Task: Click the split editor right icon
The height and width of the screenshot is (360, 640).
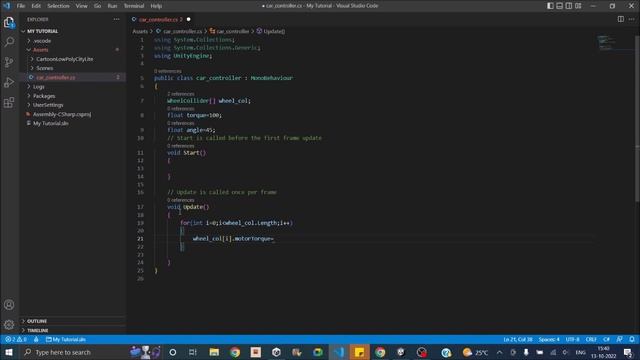Action: coord(620,19)
